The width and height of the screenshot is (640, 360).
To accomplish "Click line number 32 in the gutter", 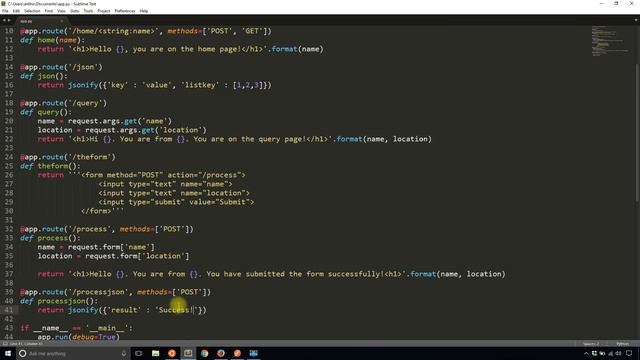I will coord(9,229).
